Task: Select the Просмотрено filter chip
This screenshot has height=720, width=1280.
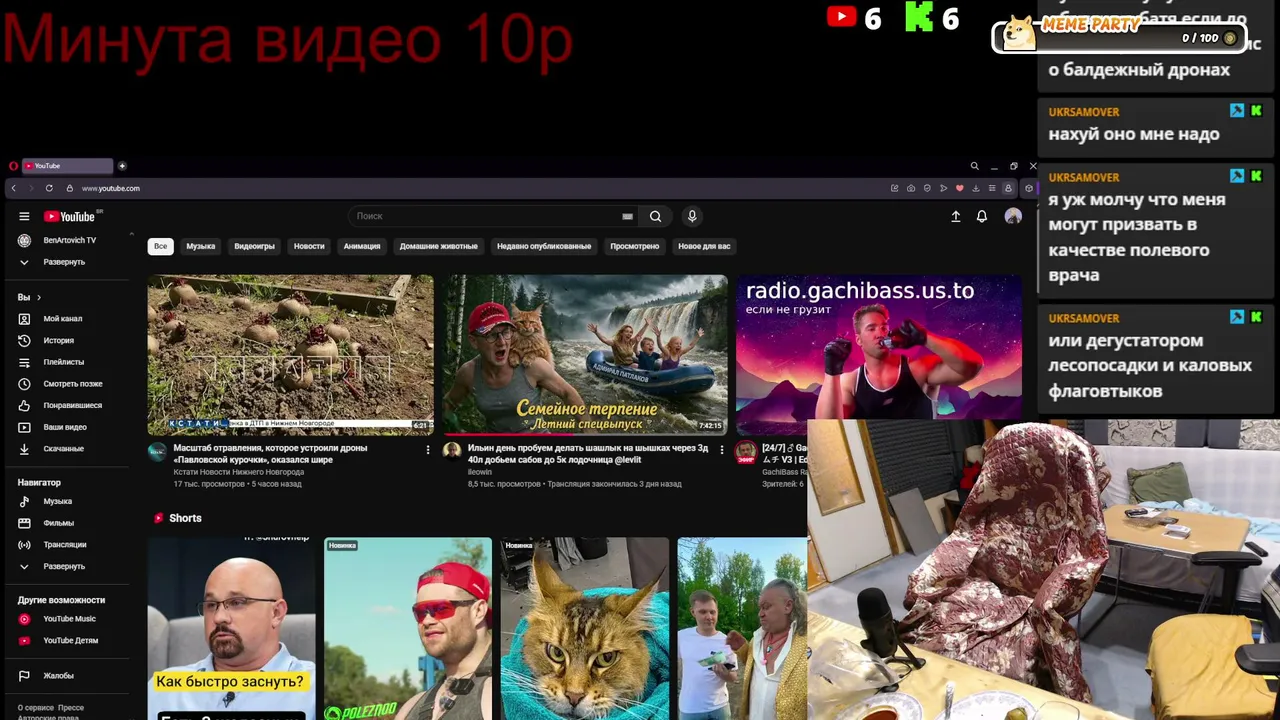Action: tap(635, 246)
